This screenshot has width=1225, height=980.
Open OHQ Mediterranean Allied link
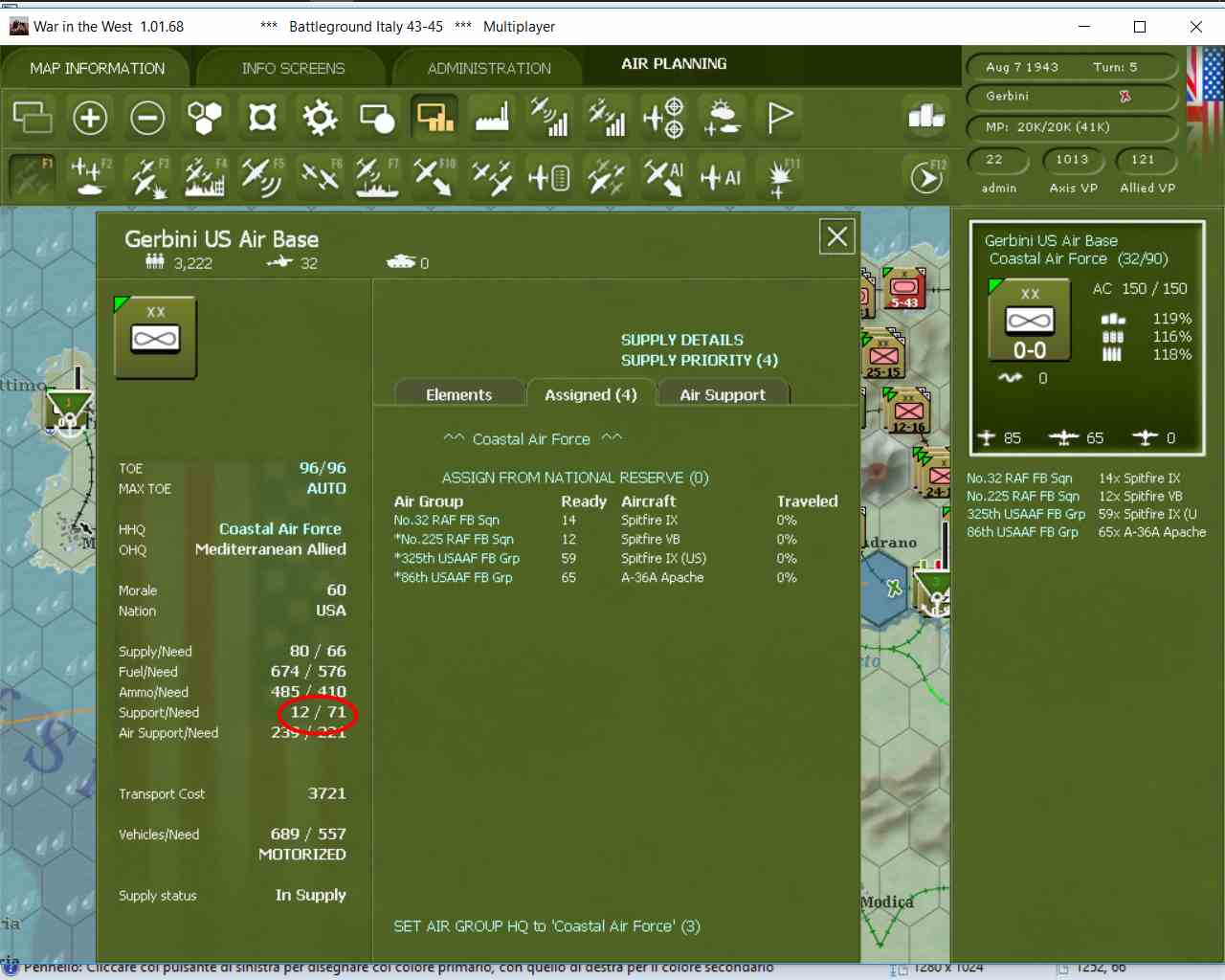click(271, 549)
